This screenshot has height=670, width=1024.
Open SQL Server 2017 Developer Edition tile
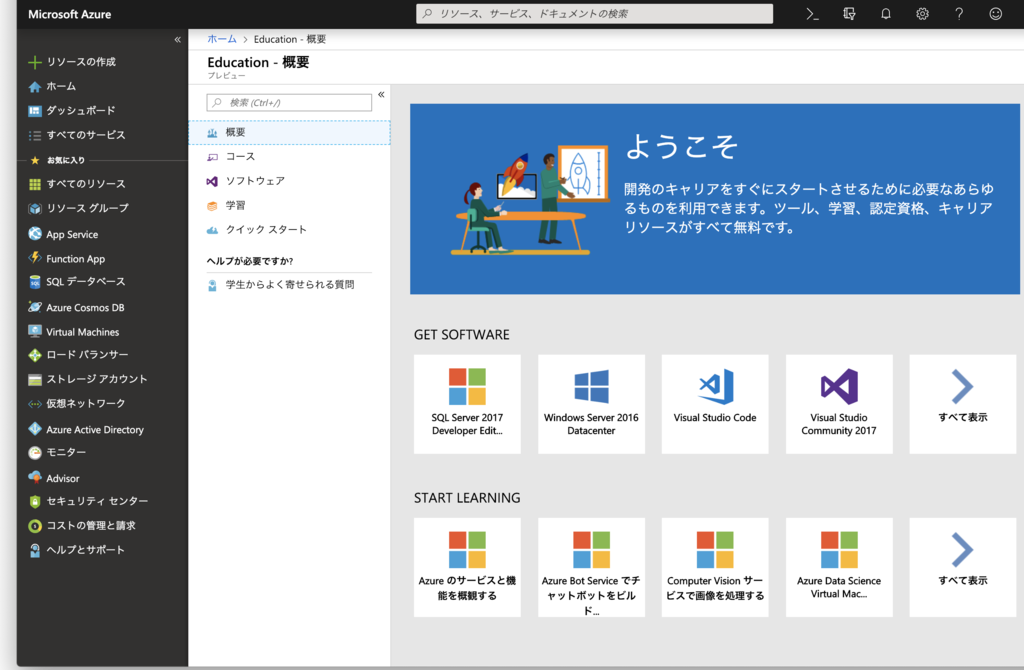[467, 404]
